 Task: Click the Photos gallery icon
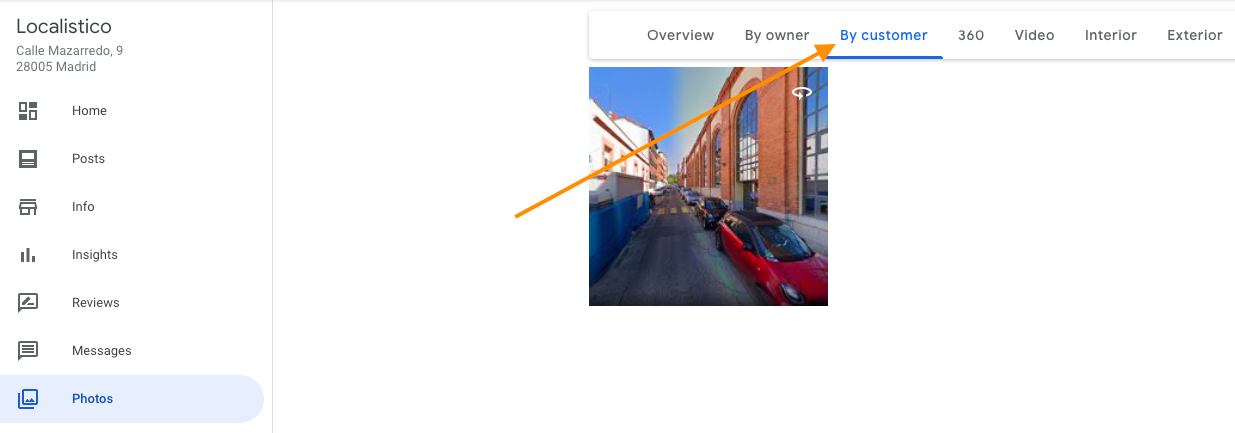(28, 399)
